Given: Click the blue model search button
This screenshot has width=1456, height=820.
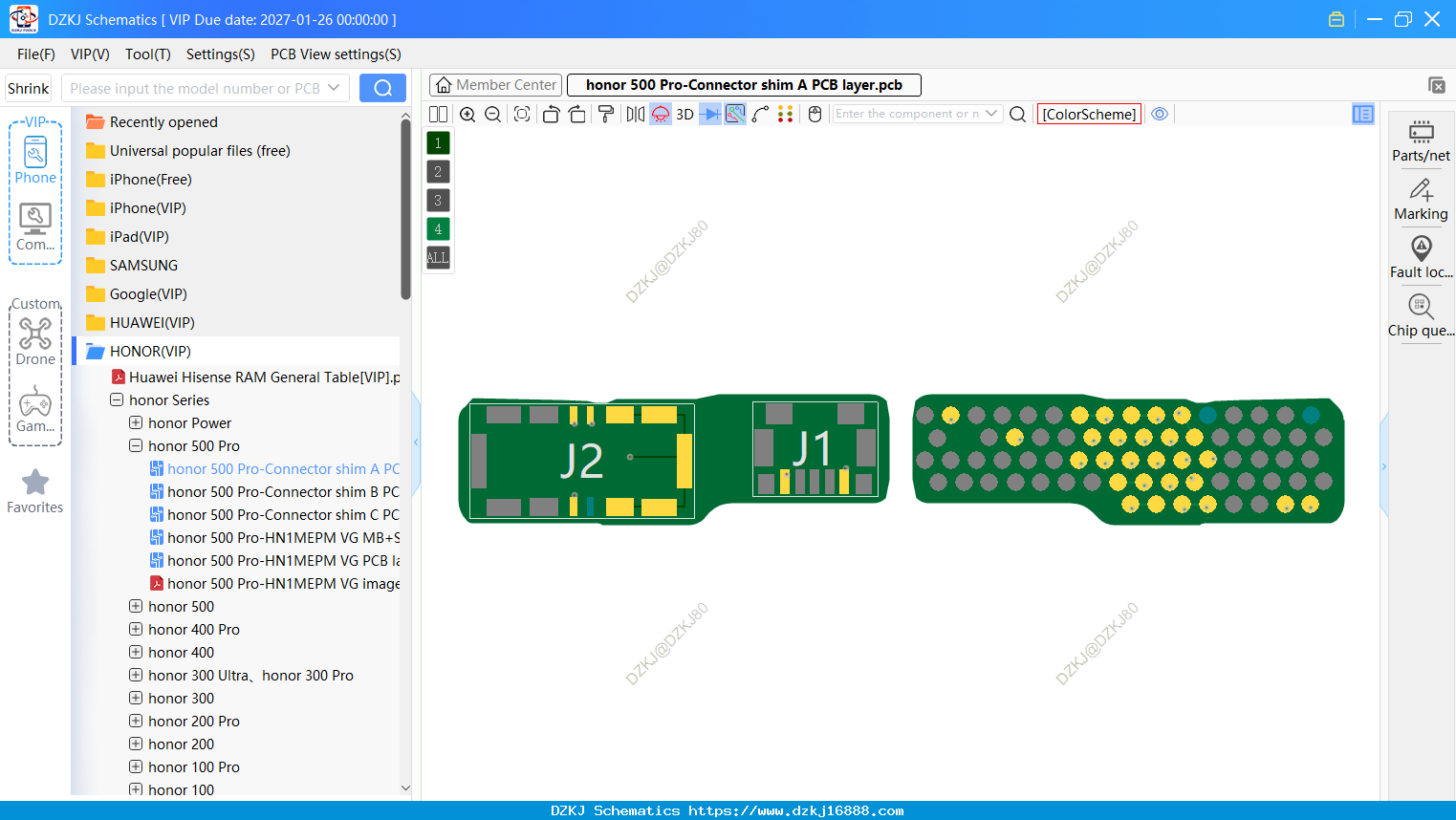Looking at the screenshot, I should point(382,88).
